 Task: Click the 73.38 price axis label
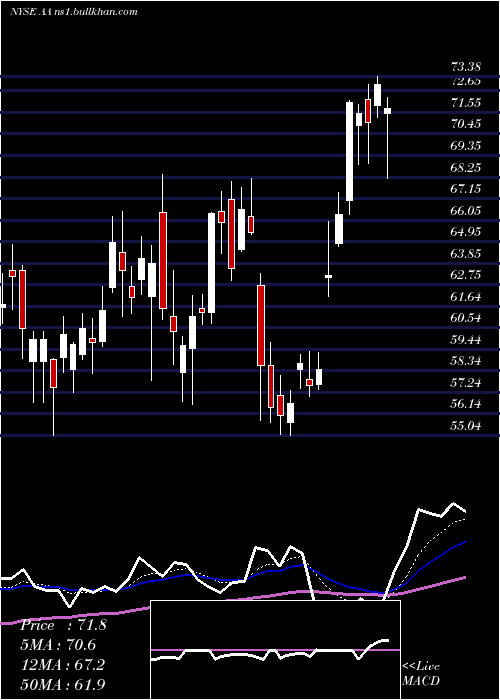tap(466, 67)
